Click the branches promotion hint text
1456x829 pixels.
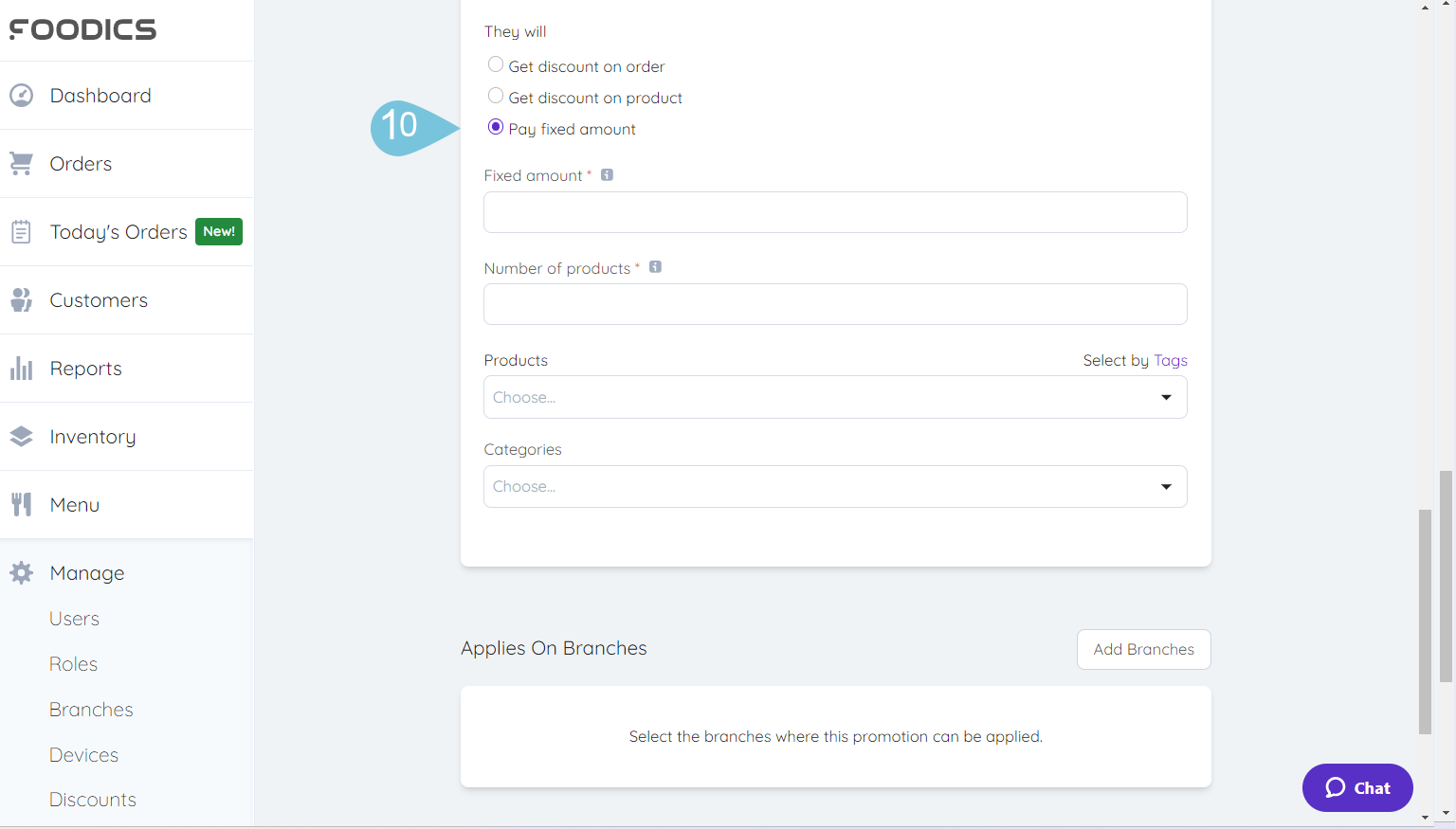point(835,736)
